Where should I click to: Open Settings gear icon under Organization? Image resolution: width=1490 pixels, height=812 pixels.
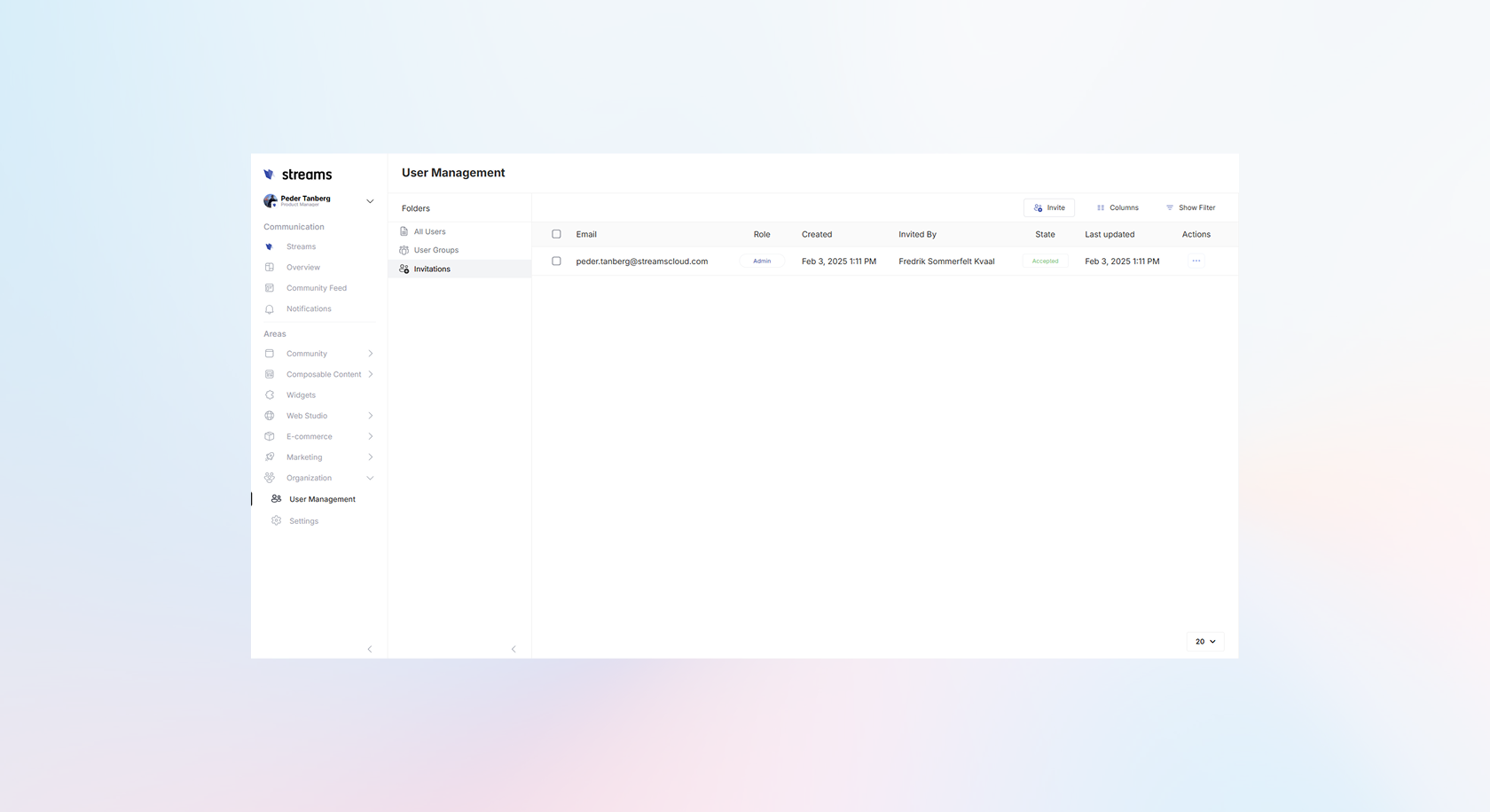tap(277, 521)
